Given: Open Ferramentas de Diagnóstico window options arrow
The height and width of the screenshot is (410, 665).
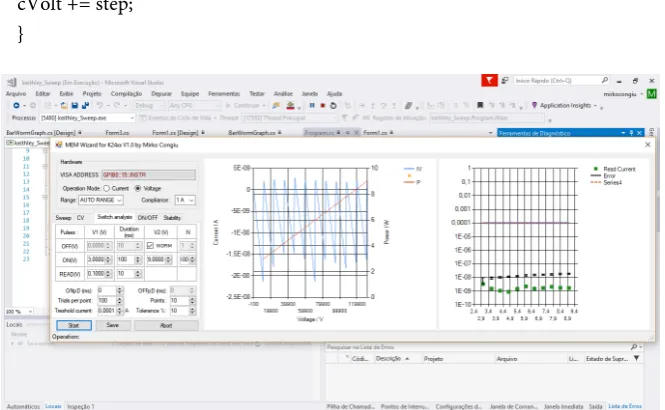Looking at the screenshot, I should [x=623, y=133].
